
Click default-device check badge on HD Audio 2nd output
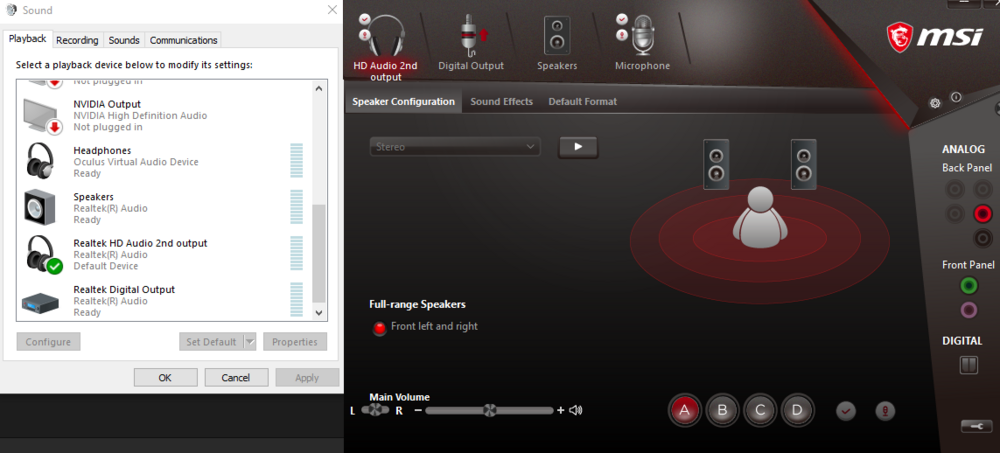point(364,19)
